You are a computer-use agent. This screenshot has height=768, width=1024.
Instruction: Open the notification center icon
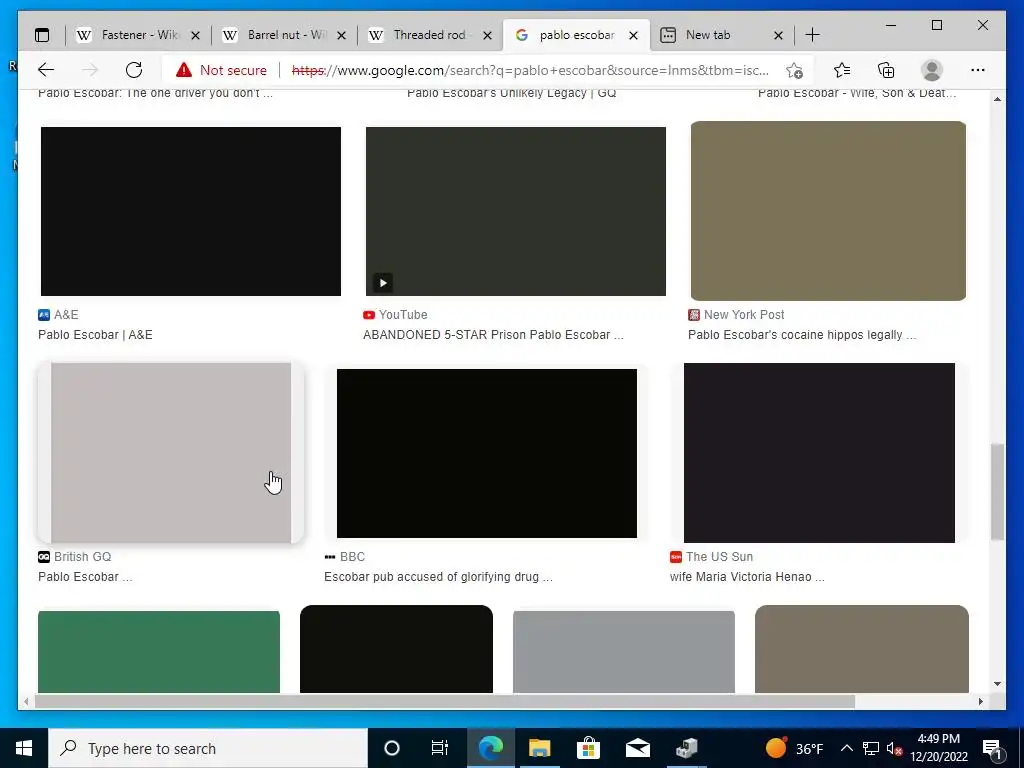pos(992,748)
